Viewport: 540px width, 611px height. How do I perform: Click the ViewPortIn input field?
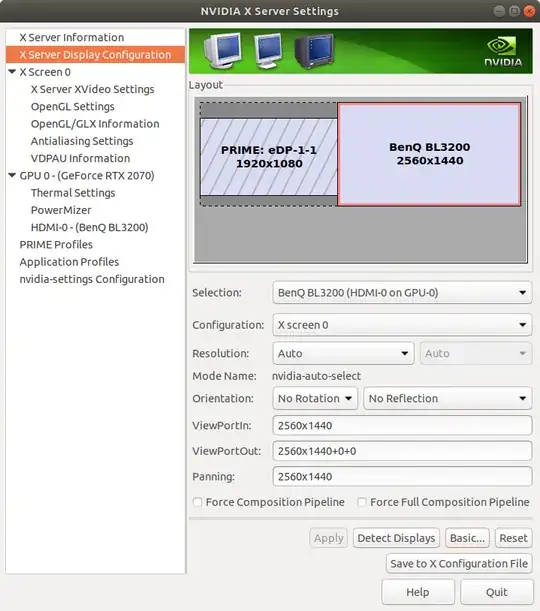pos(402,425)
